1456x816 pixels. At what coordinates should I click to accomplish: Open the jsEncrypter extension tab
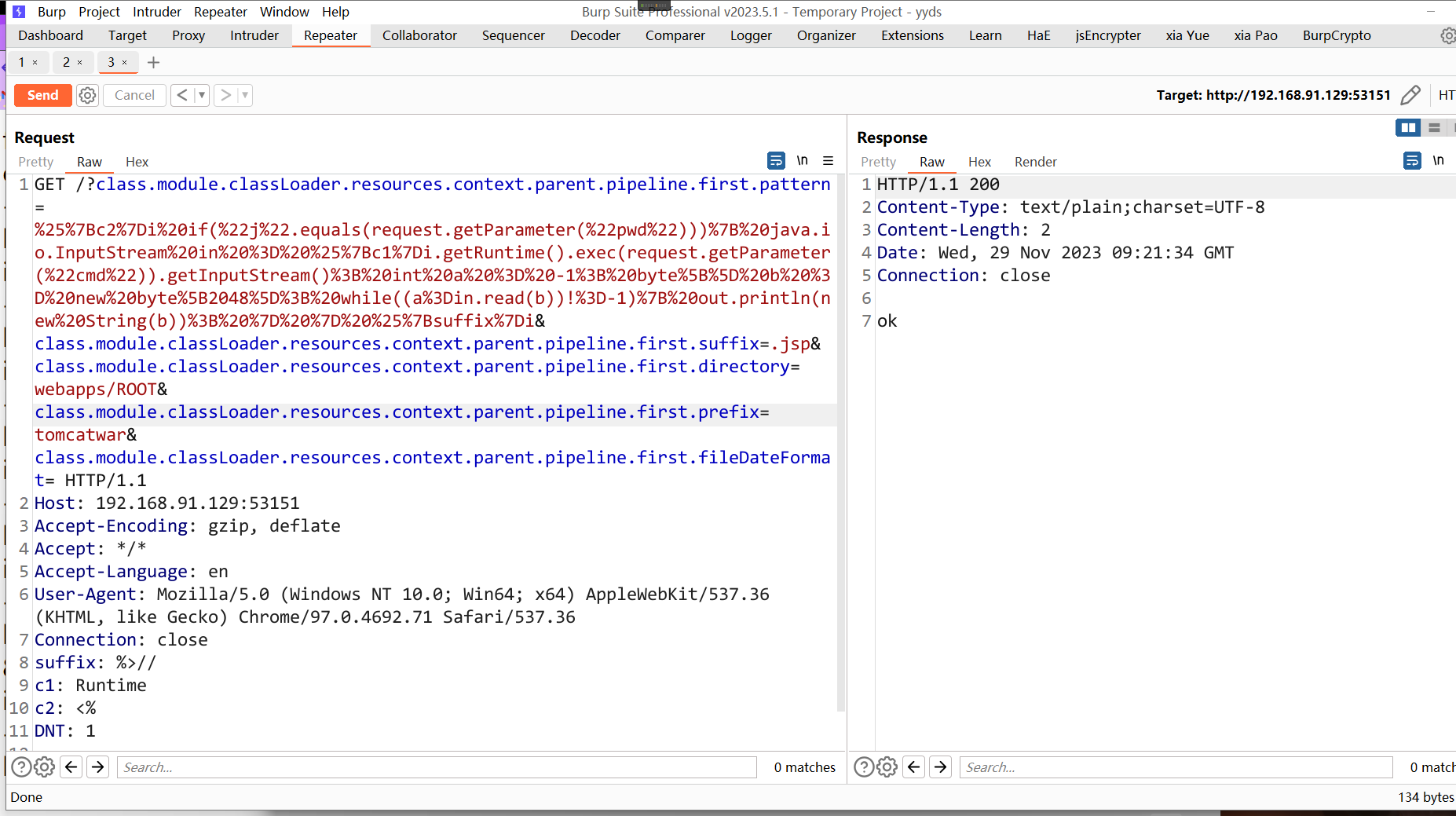[1108, 35]
